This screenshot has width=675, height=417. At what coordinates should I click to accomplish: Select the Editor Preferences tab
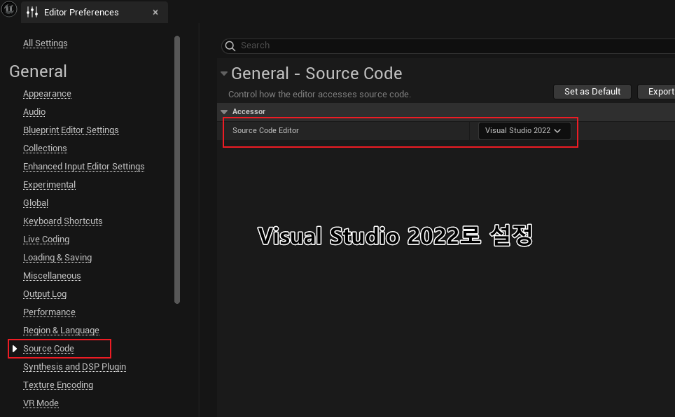point(94,12)
